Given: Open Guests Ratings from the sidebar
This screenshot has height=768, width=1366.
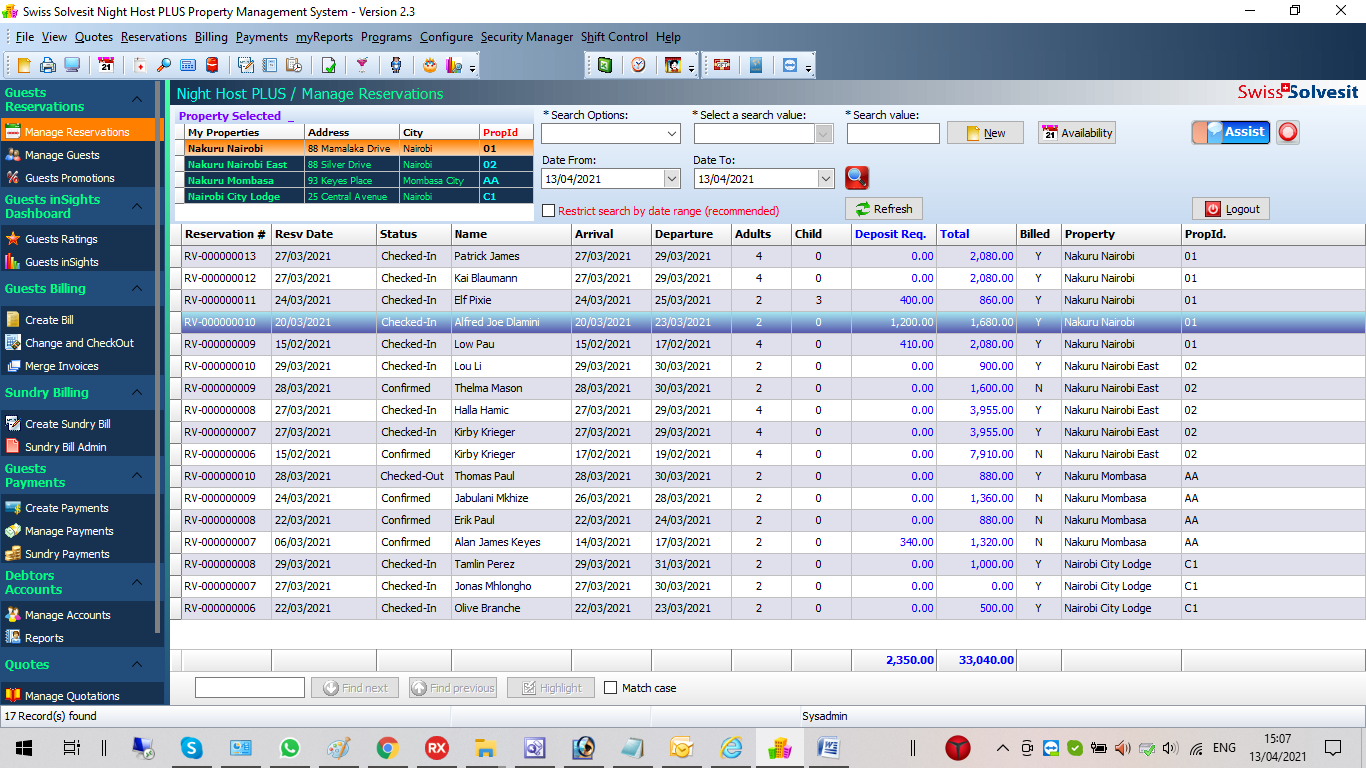Looking at the screenshot, I should (60, 240).
